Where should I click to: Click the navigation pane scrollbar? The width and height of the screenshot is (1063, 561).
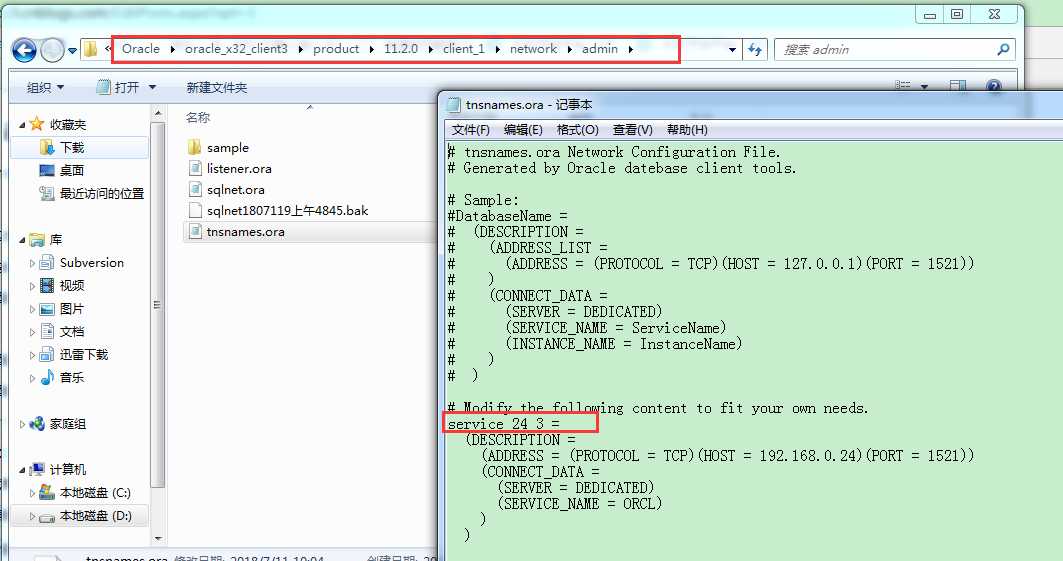158,305
